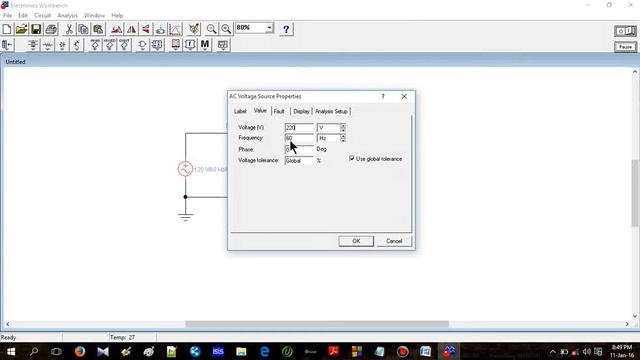This screenshot has width=640, height=360.
Task: Open File Explorer from the taskbar
Action: click(241, 351)
